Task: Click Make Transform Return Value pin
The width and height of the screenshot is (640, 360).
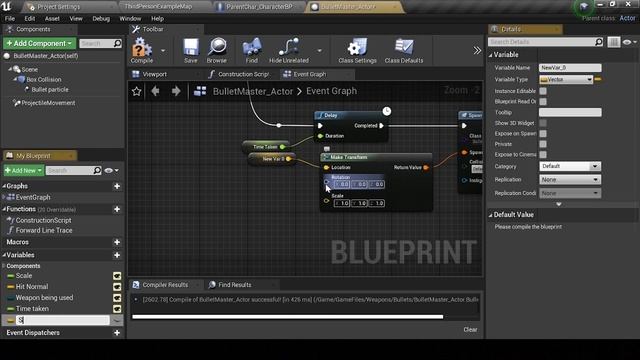Action: [x=426, y=167]
